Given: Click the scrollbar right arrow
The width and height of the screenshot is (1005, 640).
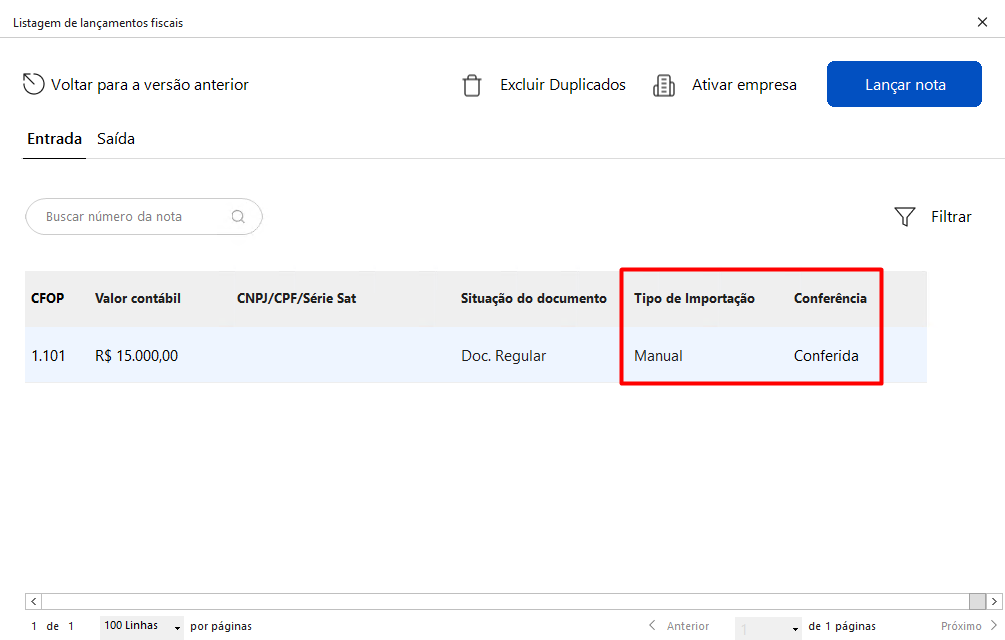Looking at the screenshot, I should pos(993,601).
